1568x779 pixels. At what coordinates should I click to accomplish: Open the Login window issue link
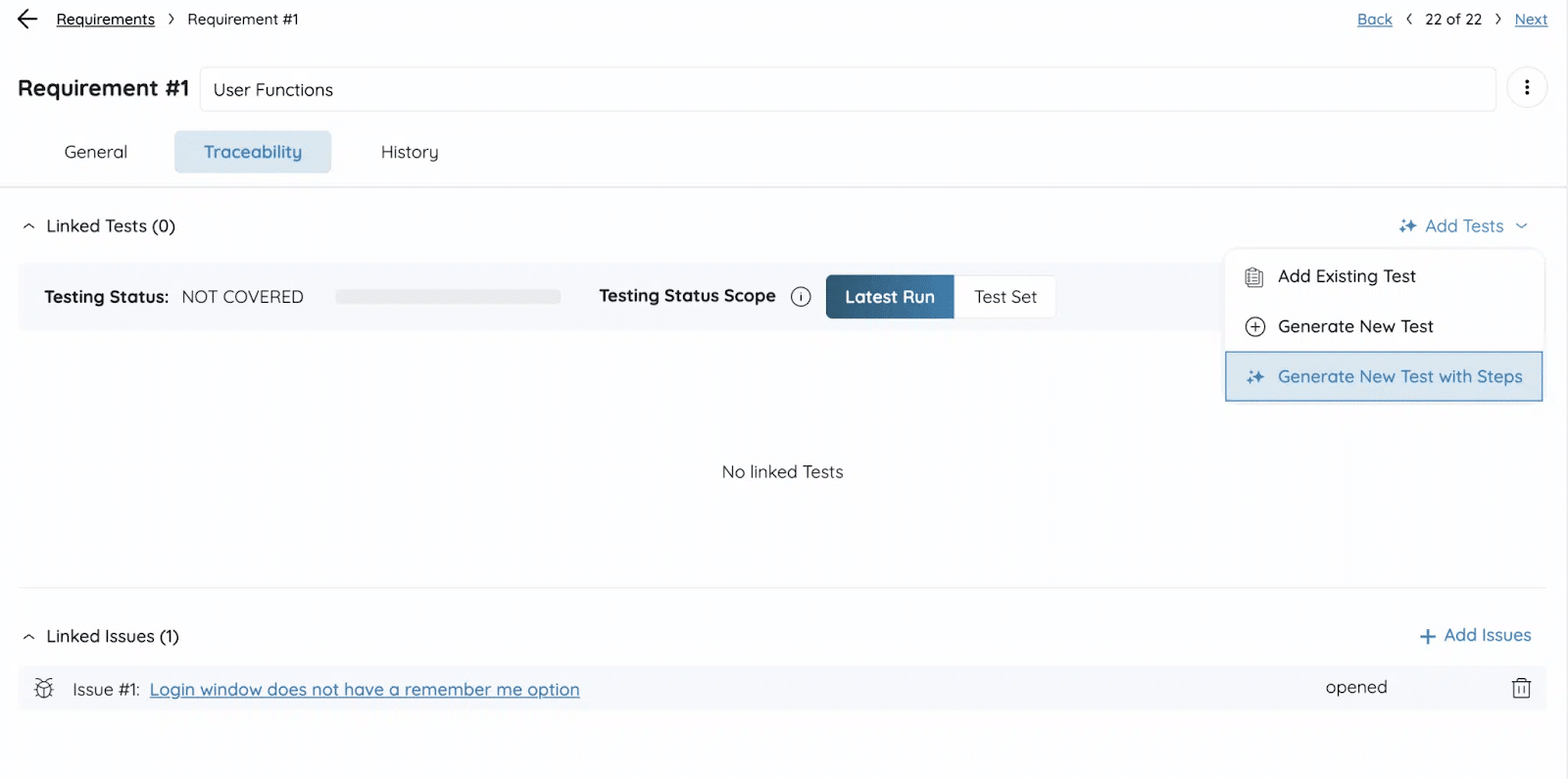pyautogui.click(x=364, y=690)
